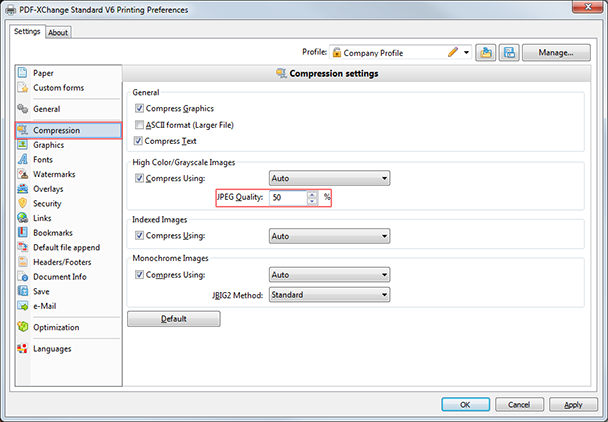
Task: Click the Document Info icon
Action: point(22,277)
